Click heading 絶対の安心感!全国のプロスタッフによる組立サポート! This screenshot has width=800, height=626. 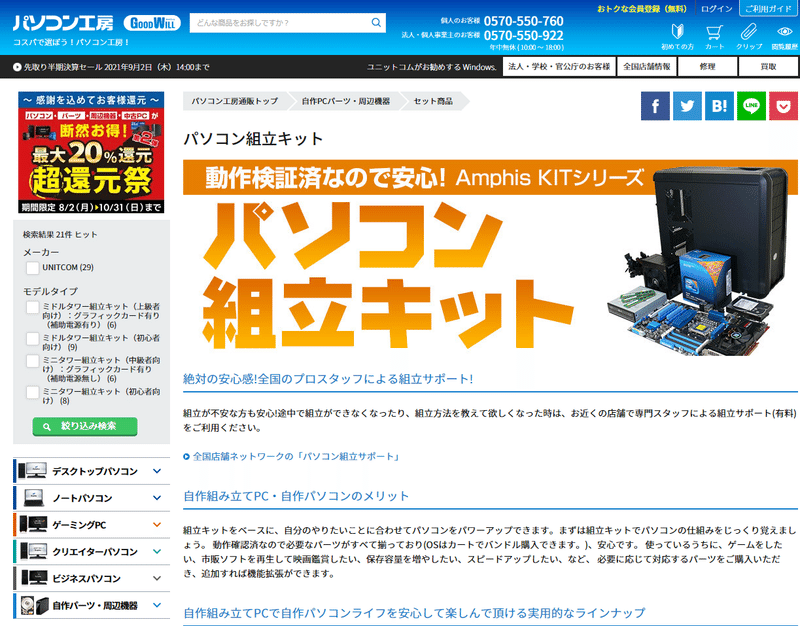click(328, 379)
